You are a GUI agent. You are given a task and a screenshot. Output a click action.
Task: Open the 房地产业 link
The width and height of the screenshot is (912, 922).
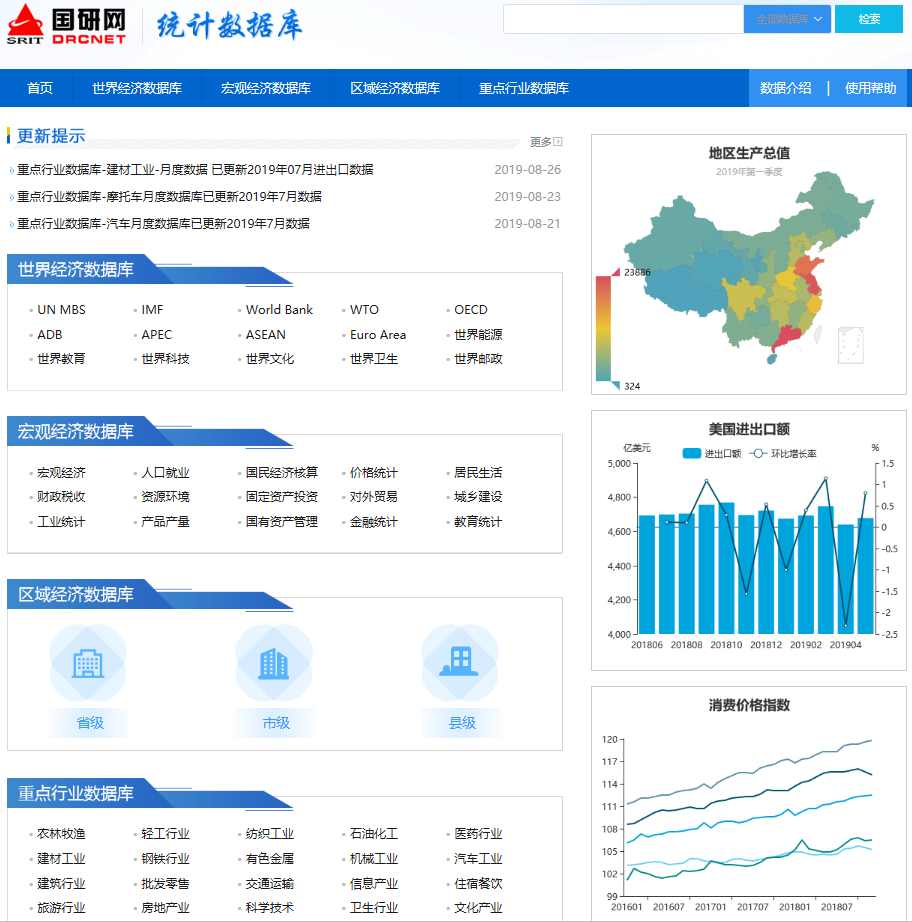165,907
